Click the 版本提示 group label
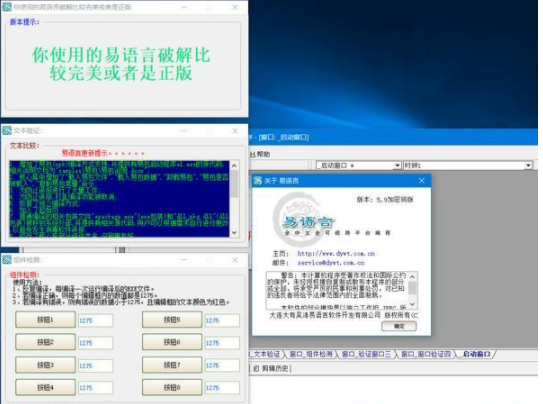543x404 pixels. [24, 22]
